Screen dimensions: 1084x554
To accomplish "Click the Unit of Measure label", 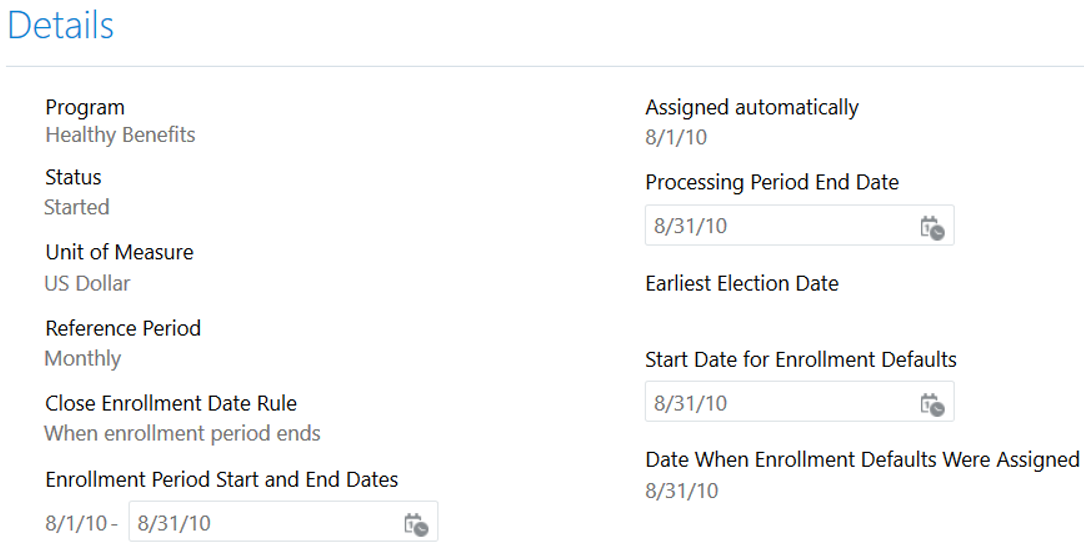I will coord(119,252).
